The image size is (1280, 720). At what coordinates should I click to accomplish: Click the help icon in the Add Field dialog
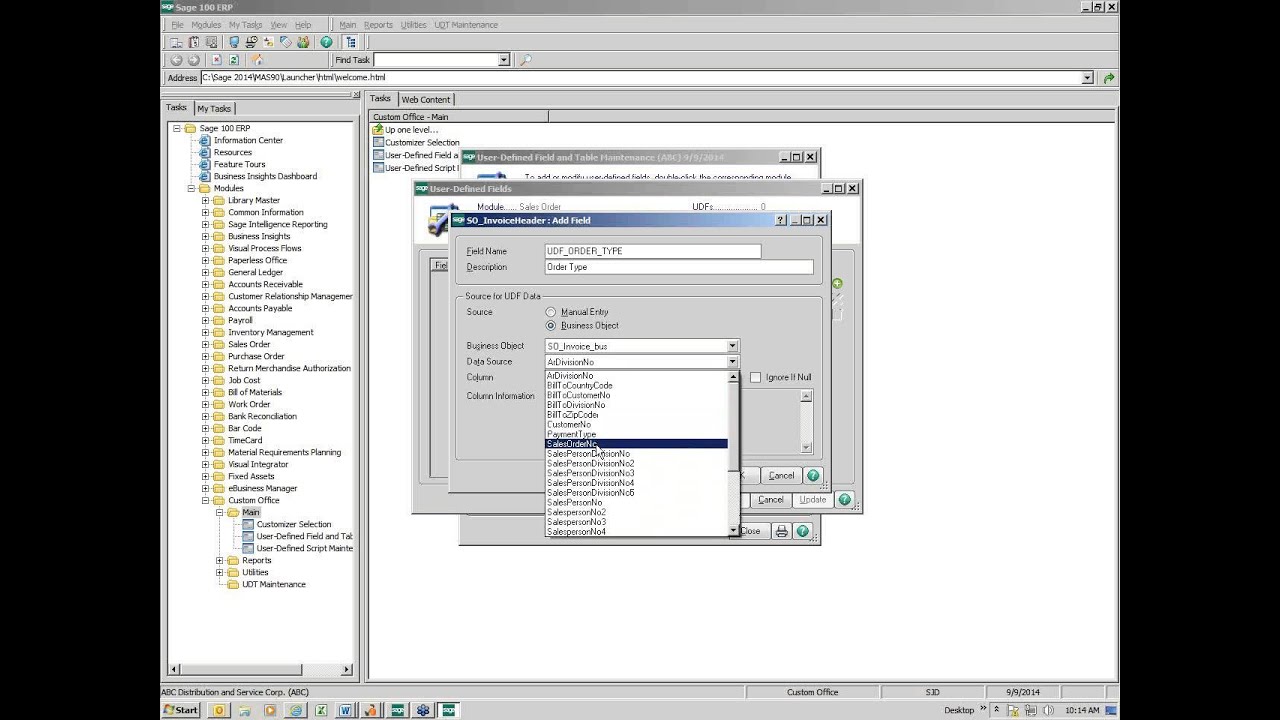(813, 476)
